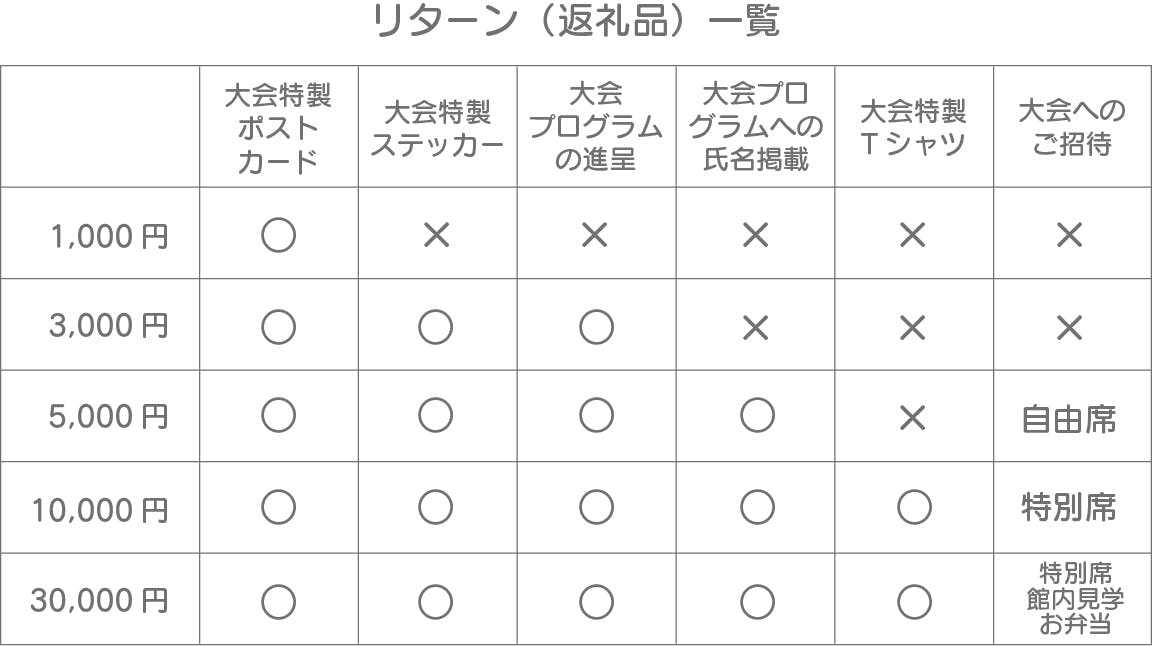
Task: Select the 1,000円 row label
Action: 109,236
